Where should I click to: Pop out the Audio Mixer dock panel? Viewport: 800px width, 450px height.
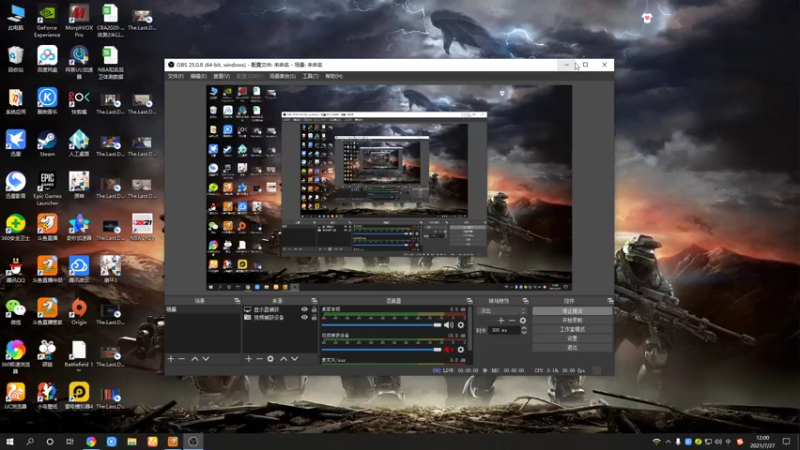[469, 301]
